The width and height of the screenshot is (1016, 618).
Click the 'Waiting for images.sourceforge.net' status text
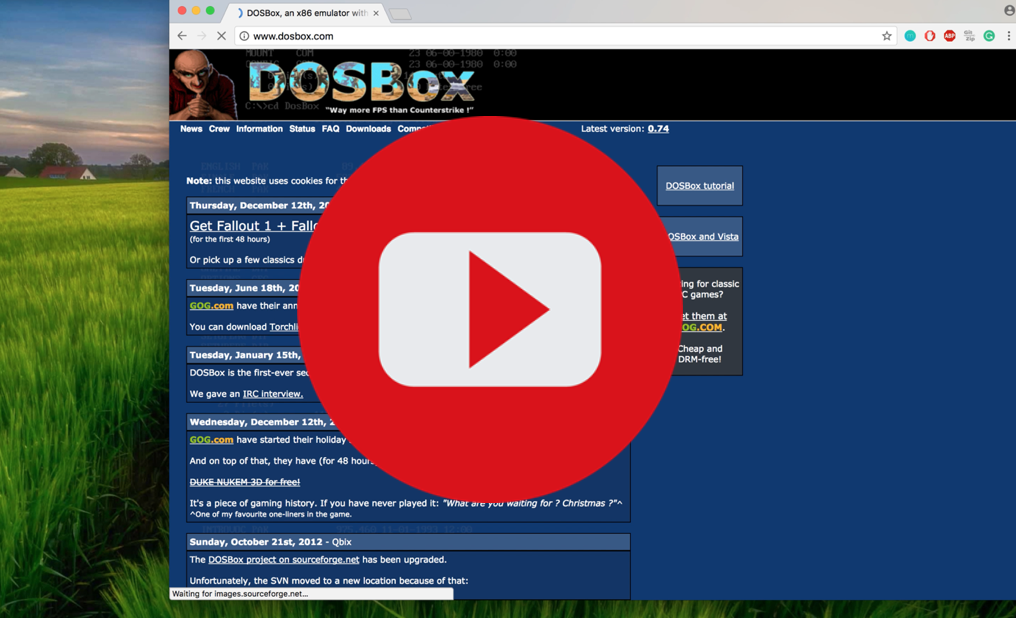240,594
